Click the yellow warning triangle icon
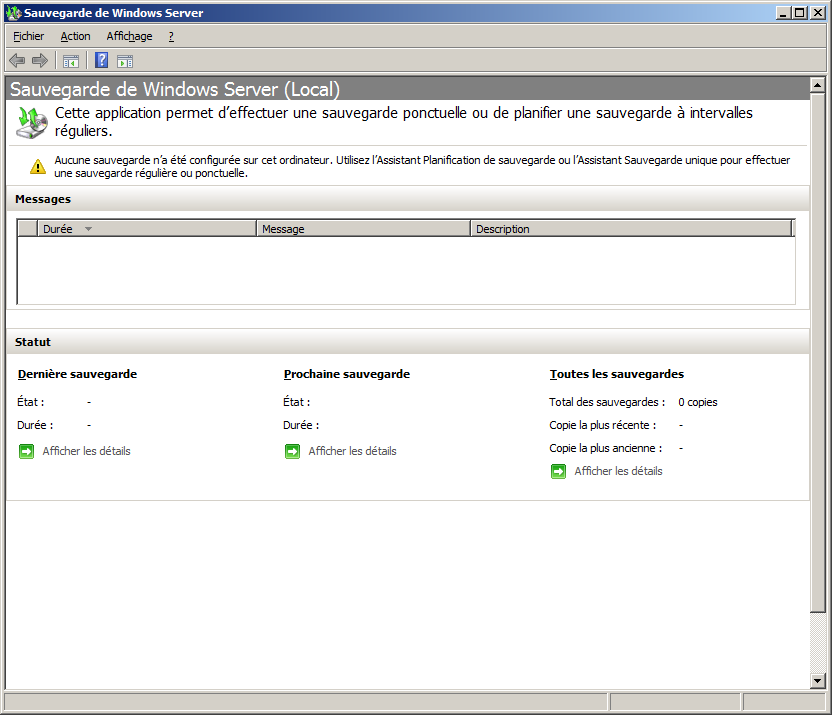The width and height of the screenshot is (832, 715). [x=37, y=167]
